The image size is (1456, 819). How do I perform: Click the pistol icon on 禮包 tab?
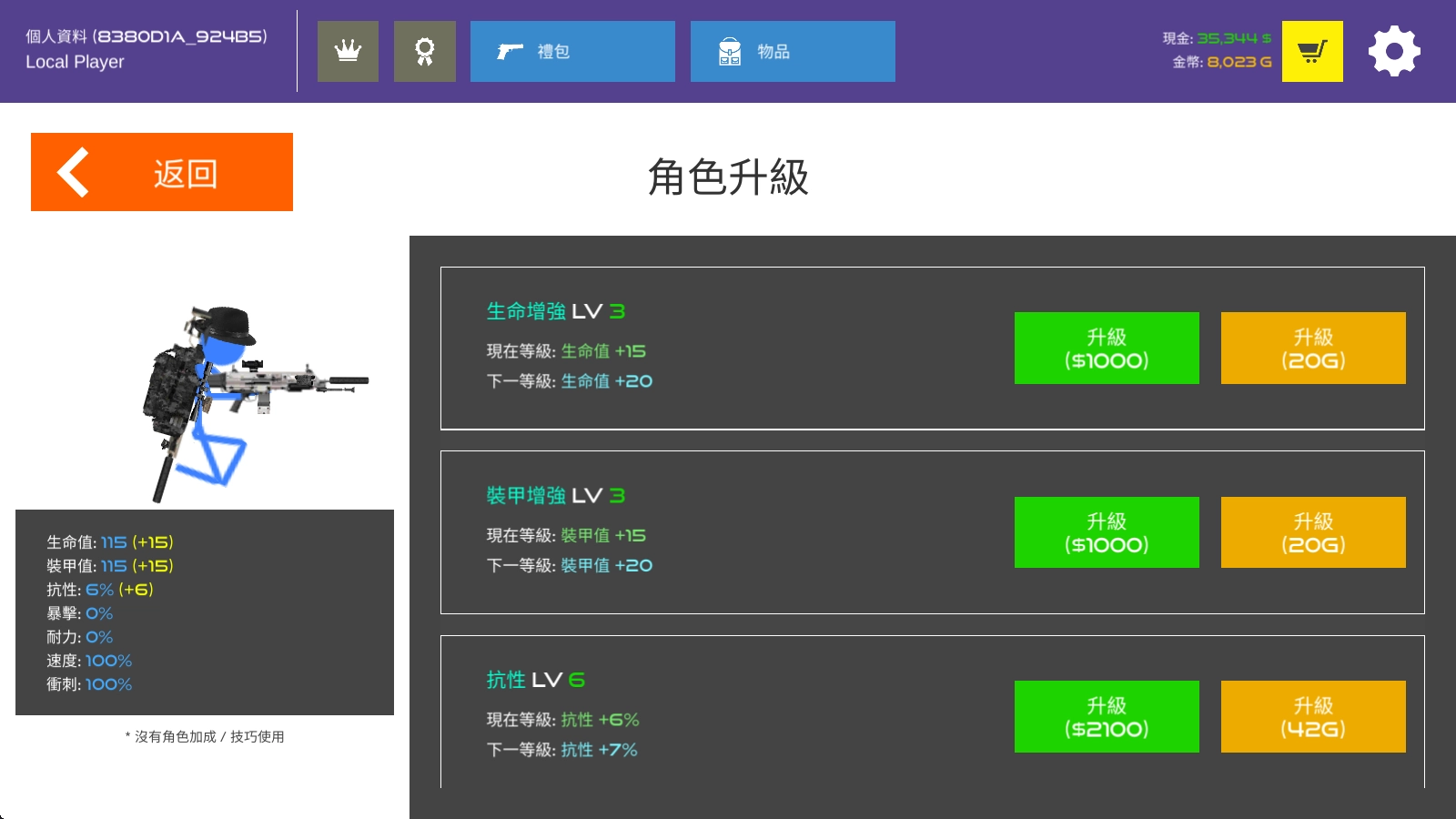tap(510, 51)
